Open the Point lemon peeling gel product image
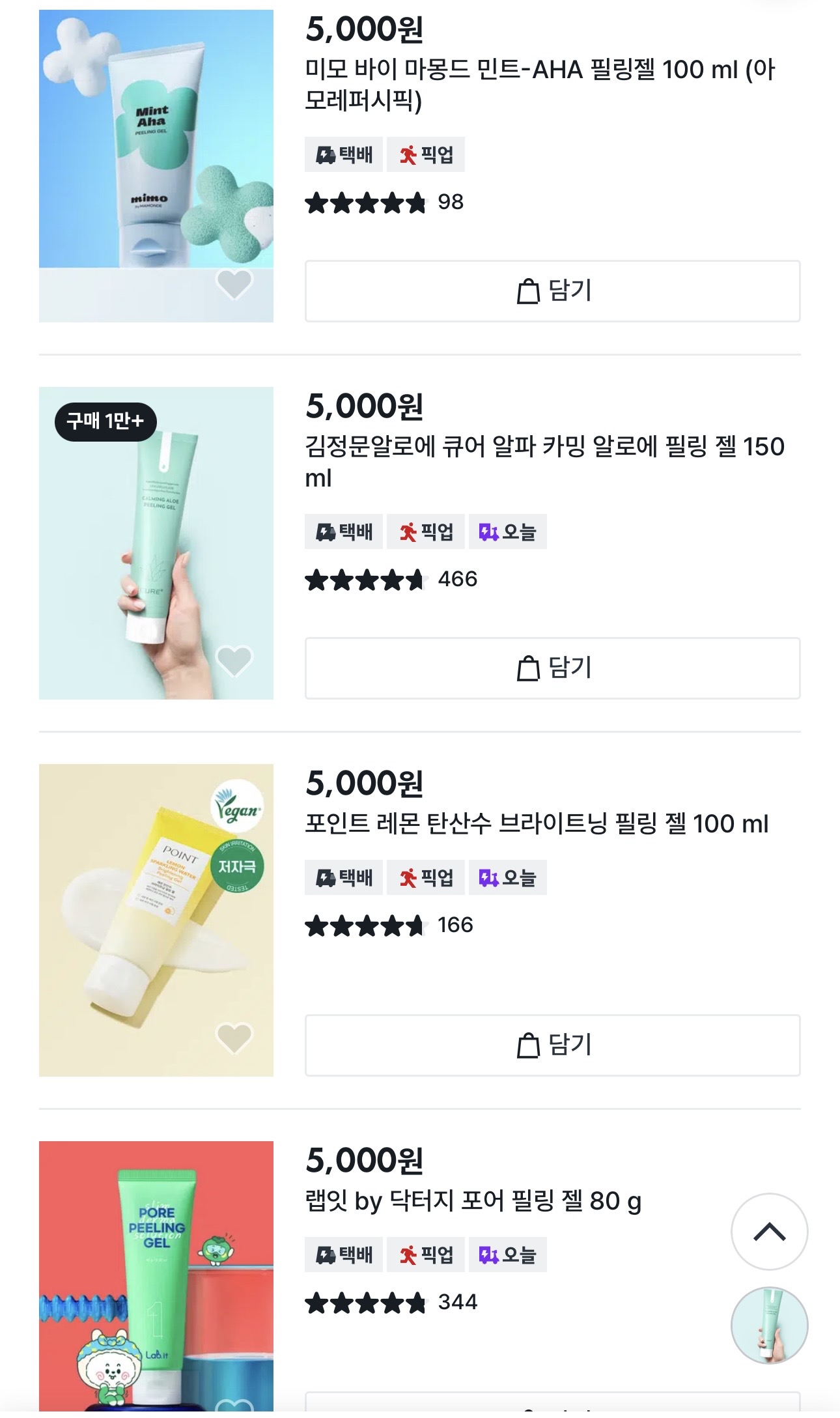This screenshot has height=1418, width=840. [x=156, y=920]
